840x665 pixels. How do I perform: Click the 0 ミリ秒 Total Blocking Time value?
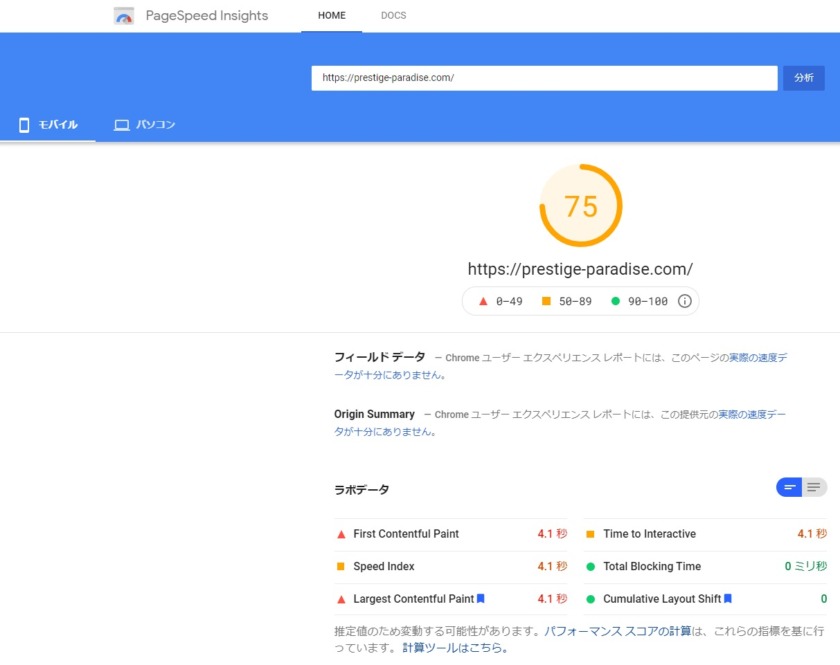pyautogui.click(x=806, y=566)
